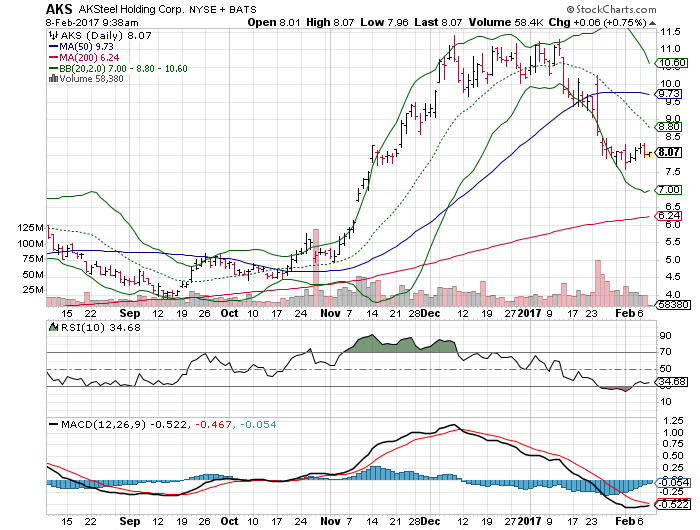Click the 100M volume axis label

(x=30, y=243)
